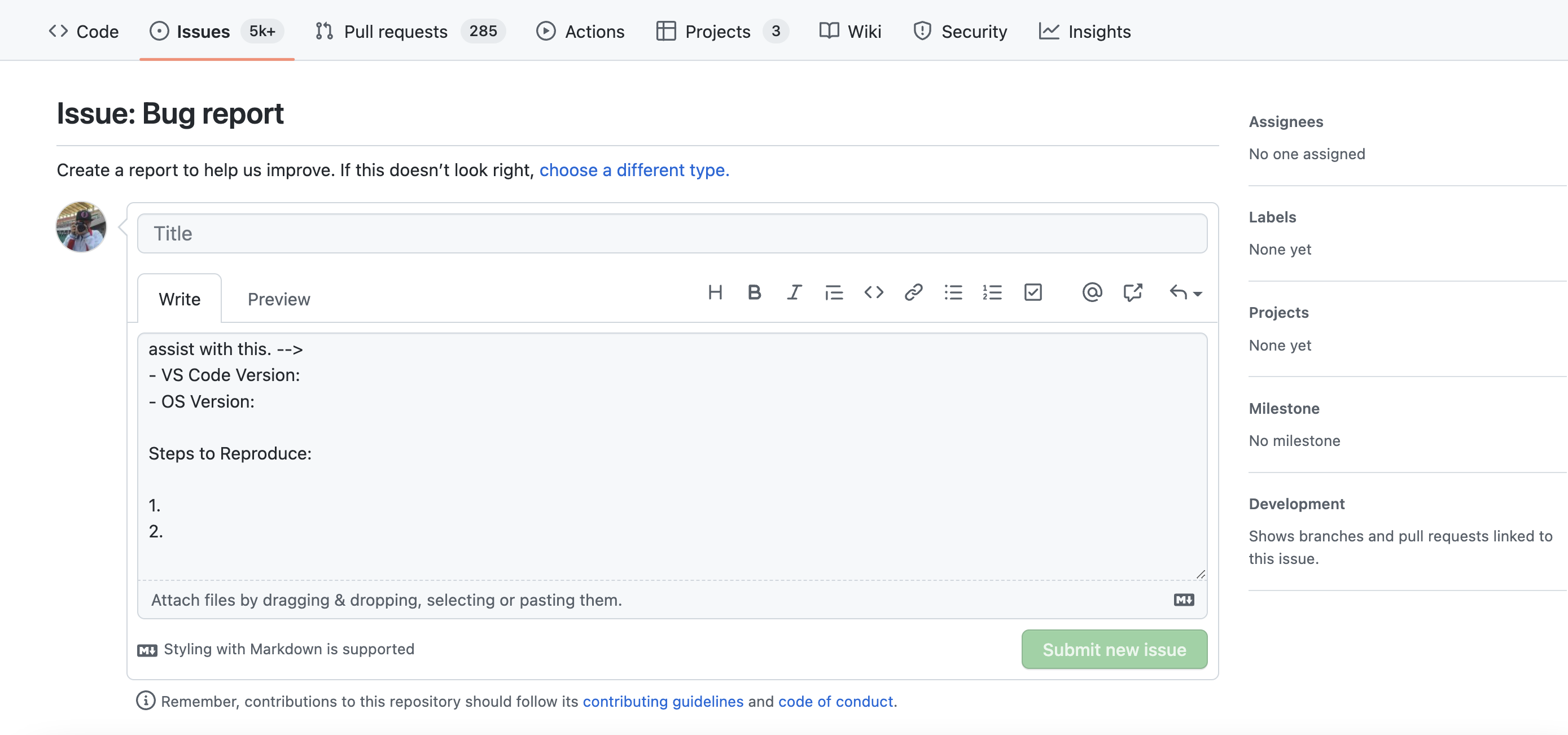Screen dimensions: 1568x735
Task: Mention a user with the @ icon
Action: click(1092, 293)
